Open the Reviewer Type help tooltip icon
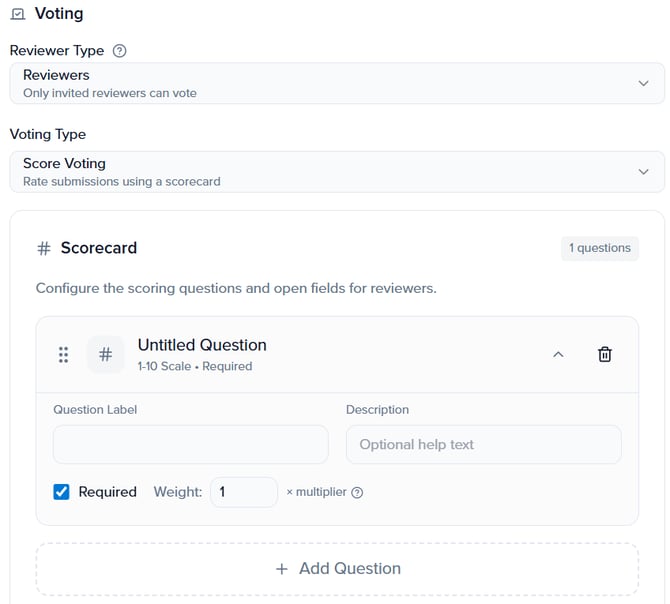This screenshot has width=670, height=604. (120, 51)
